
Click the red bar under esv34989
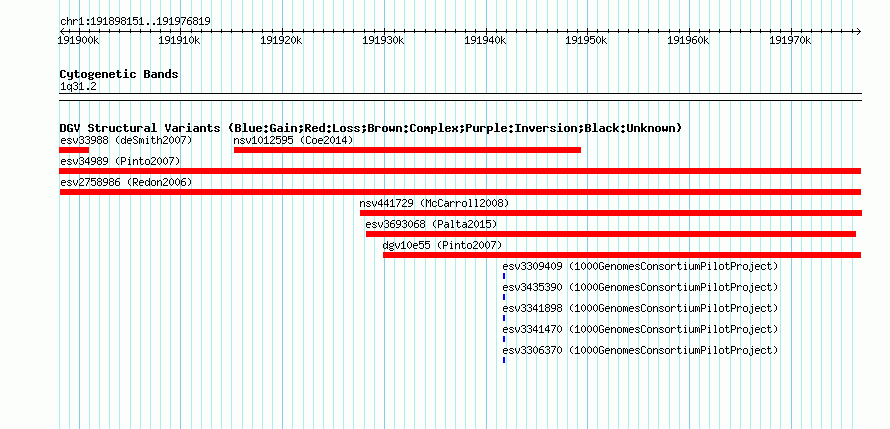(460, 171)
